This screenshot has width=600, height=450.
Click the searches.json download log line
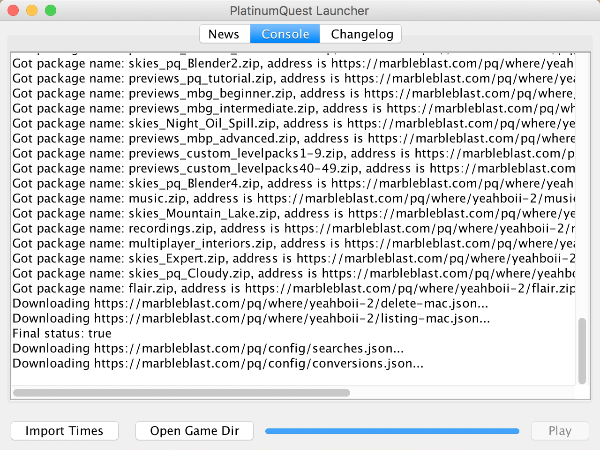pos(208,349)
